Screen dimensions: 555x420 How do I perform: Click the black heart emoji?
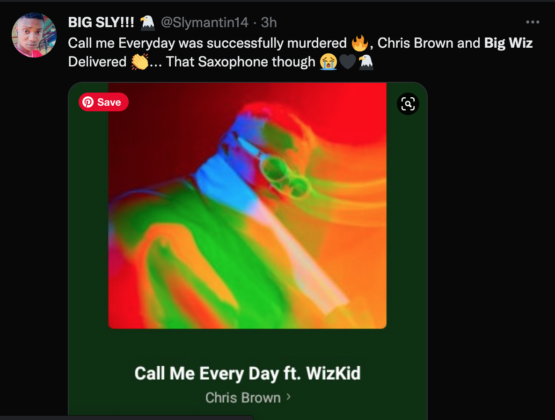(x=347, y=62)
